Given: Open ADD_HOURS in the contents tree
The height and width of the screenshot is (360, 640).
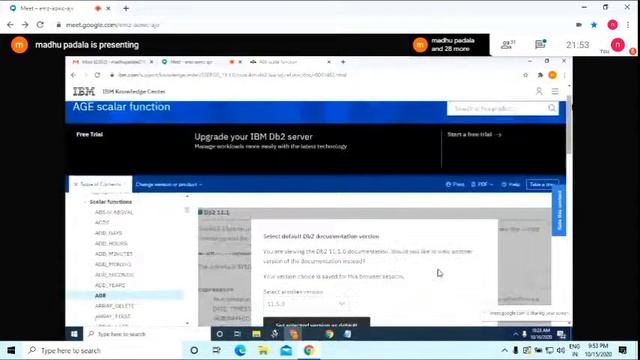Looking at the screenshot, I should click(111, 244).
